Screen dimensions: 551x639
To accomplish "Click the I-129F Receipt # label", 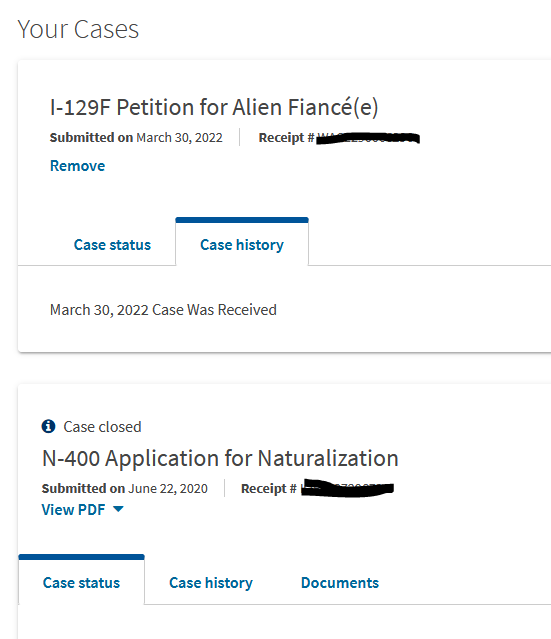I will tap(287, 137).
